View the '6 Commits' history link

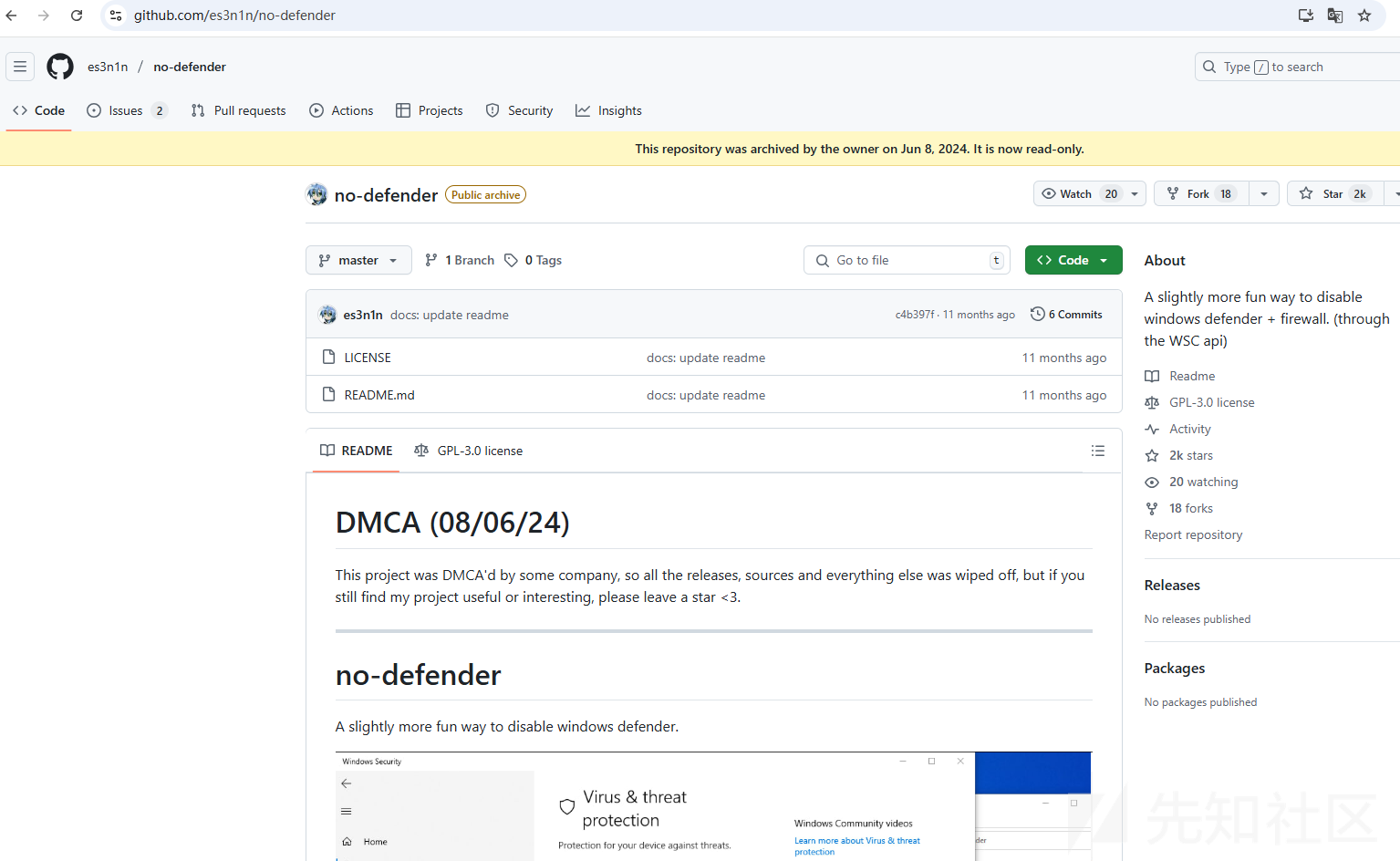(1066, 314)
